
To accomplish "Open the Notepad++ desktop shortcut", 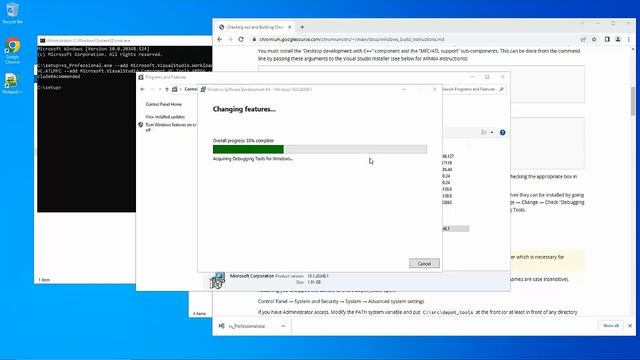I will point(12,84).
